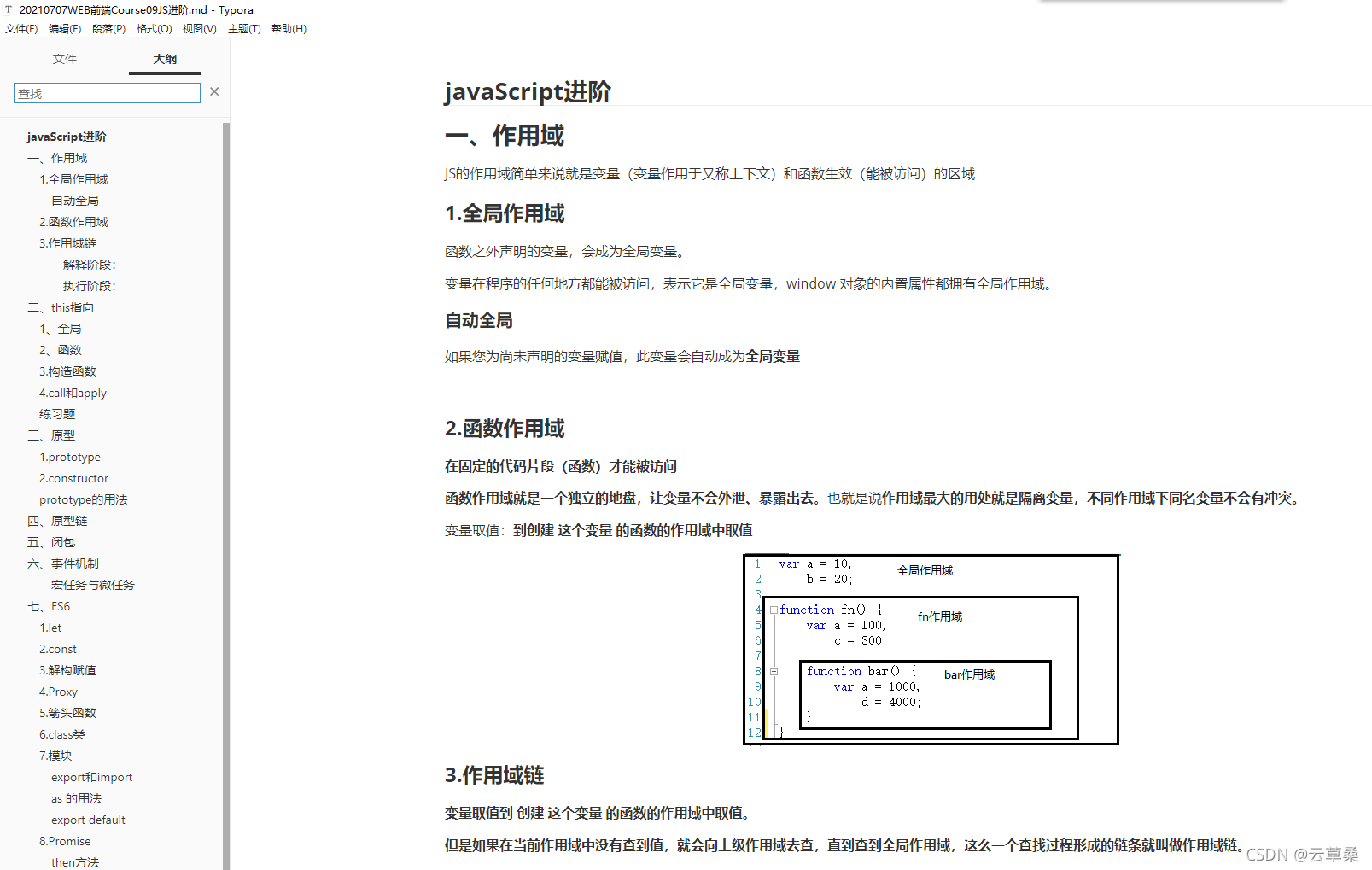Select 2.constructor outline entry
1372x870 pixels.
(x=73, y=478)
